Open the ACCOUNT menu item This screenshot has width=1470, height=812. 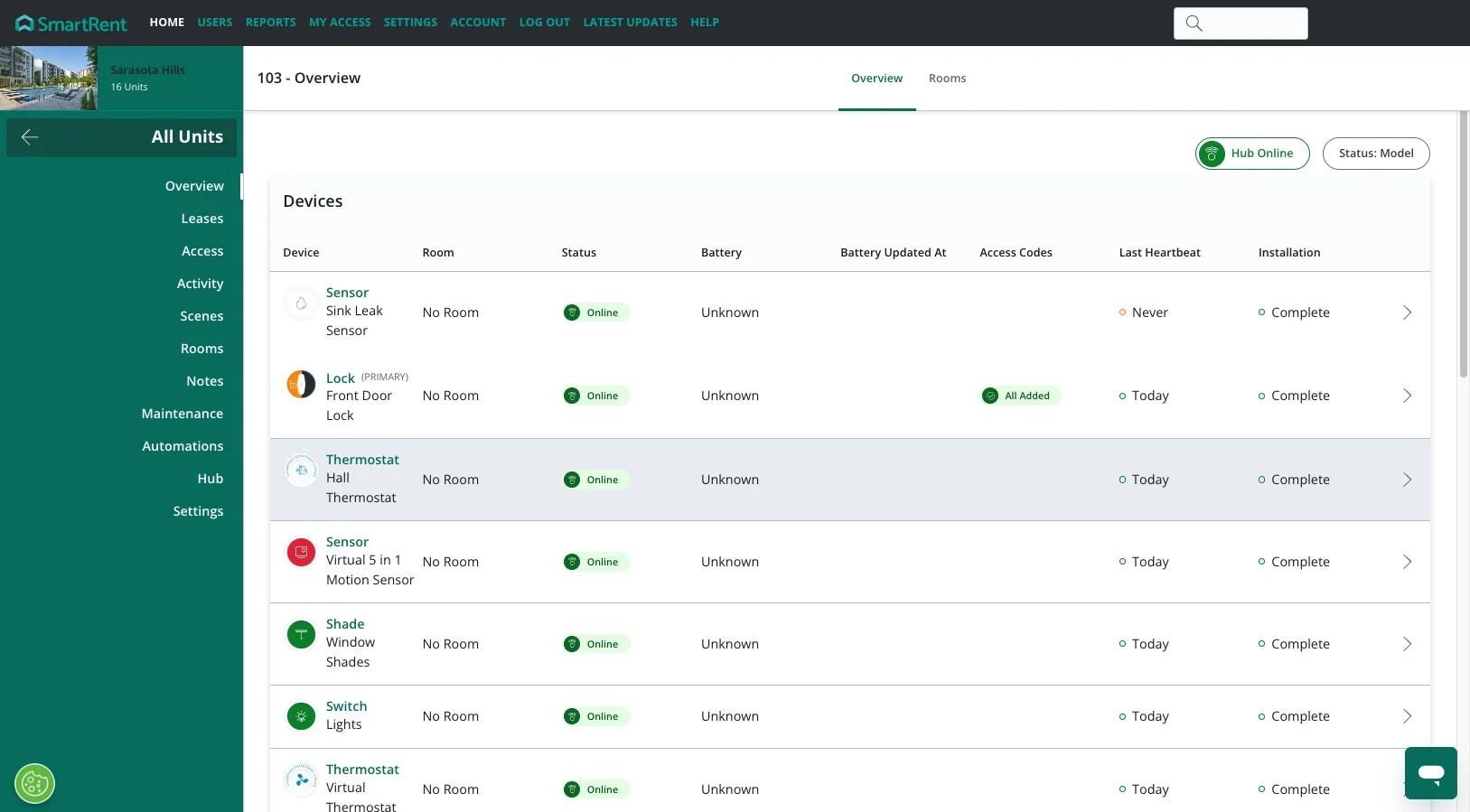(x=478, y=23)
